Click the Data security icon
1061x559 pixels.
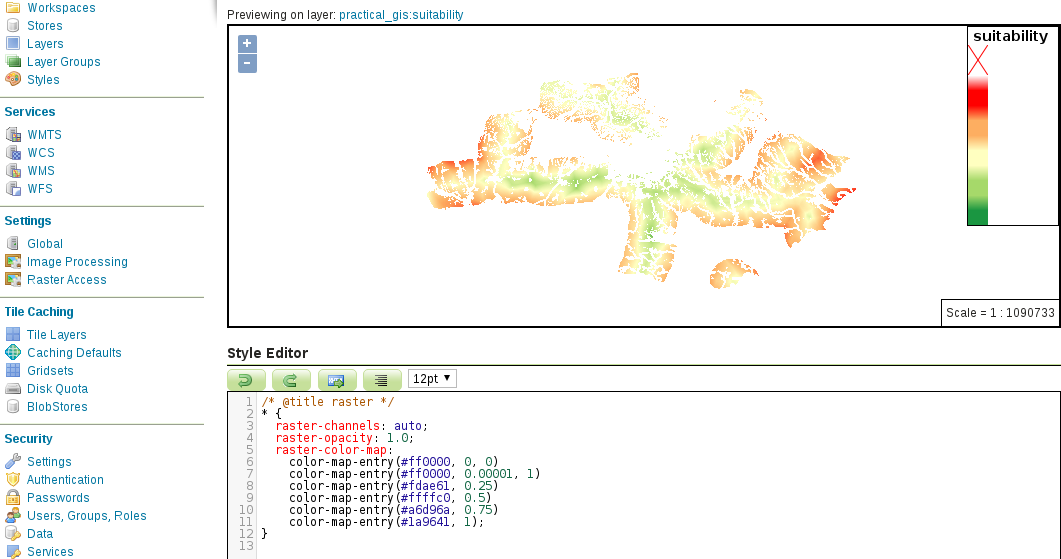[x=13, y=534]
